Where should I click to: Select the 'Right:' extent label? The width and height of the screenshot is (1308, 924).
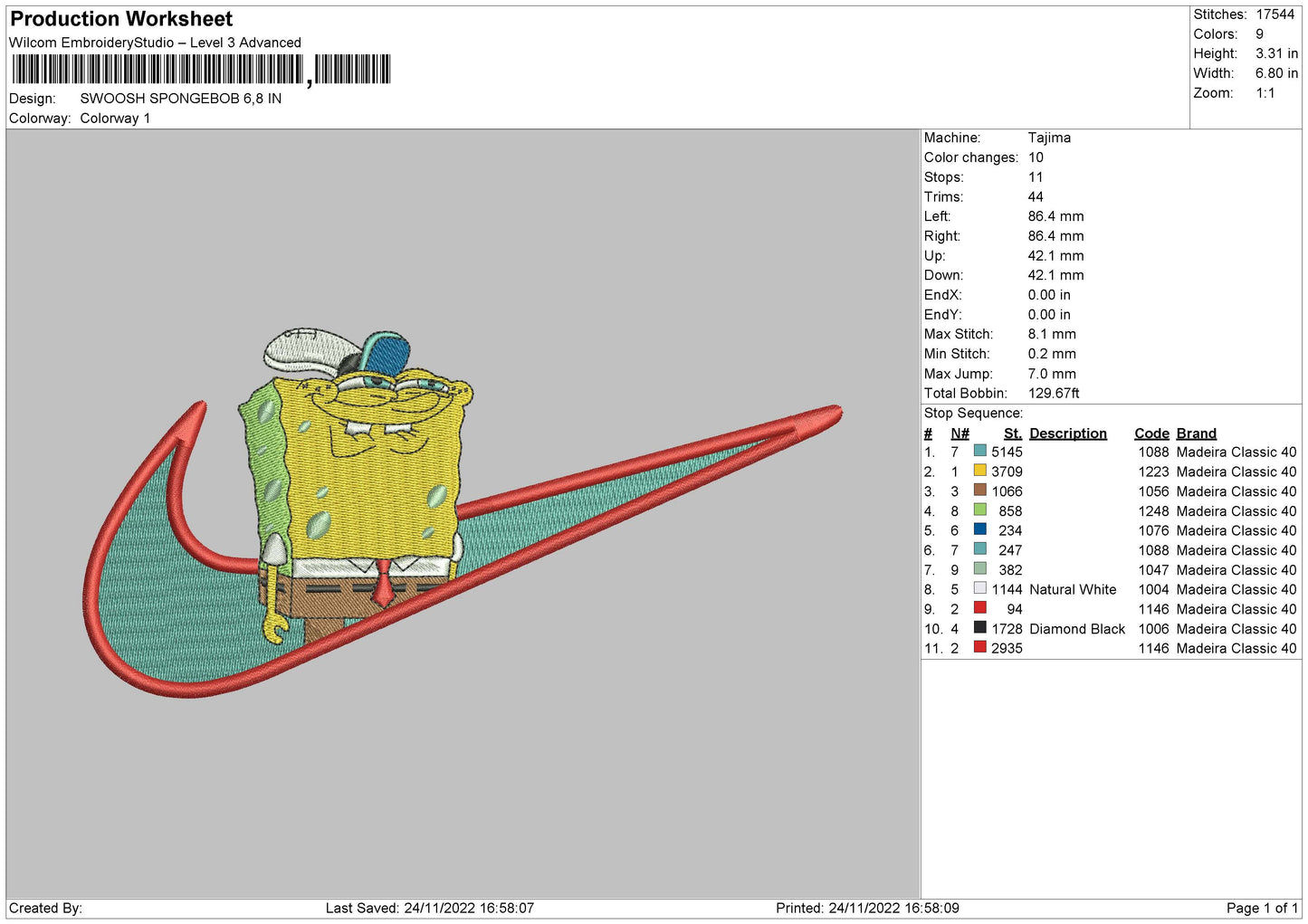(942, 236)
